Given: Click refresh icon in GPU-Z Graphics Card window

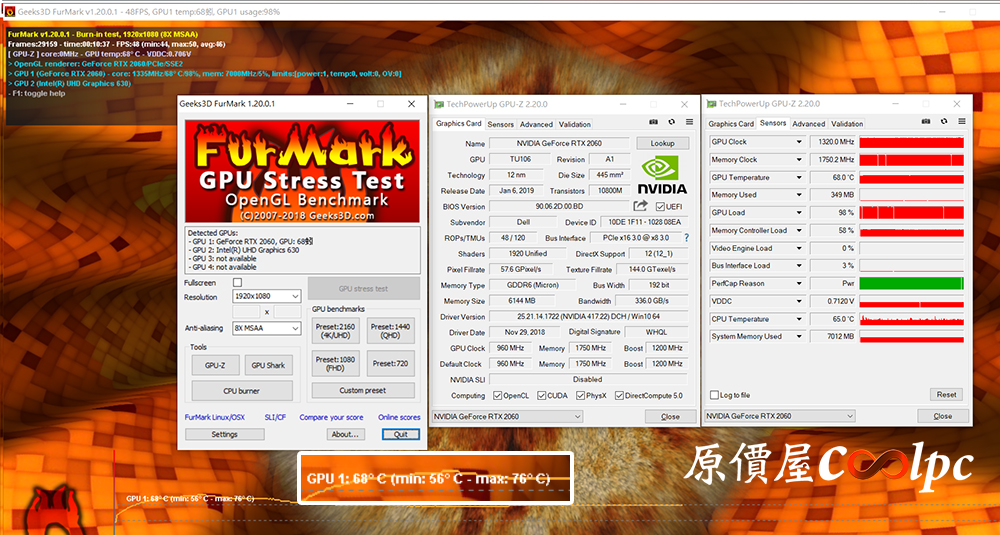Looking at the screenshot, I should [x=671, y=122].
